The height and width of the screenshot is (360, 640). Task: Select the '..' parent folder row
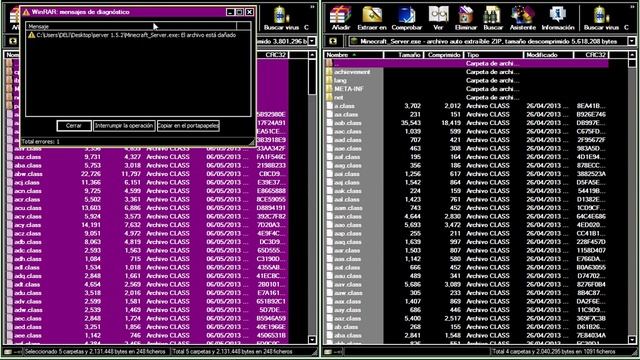click(467, 63)
